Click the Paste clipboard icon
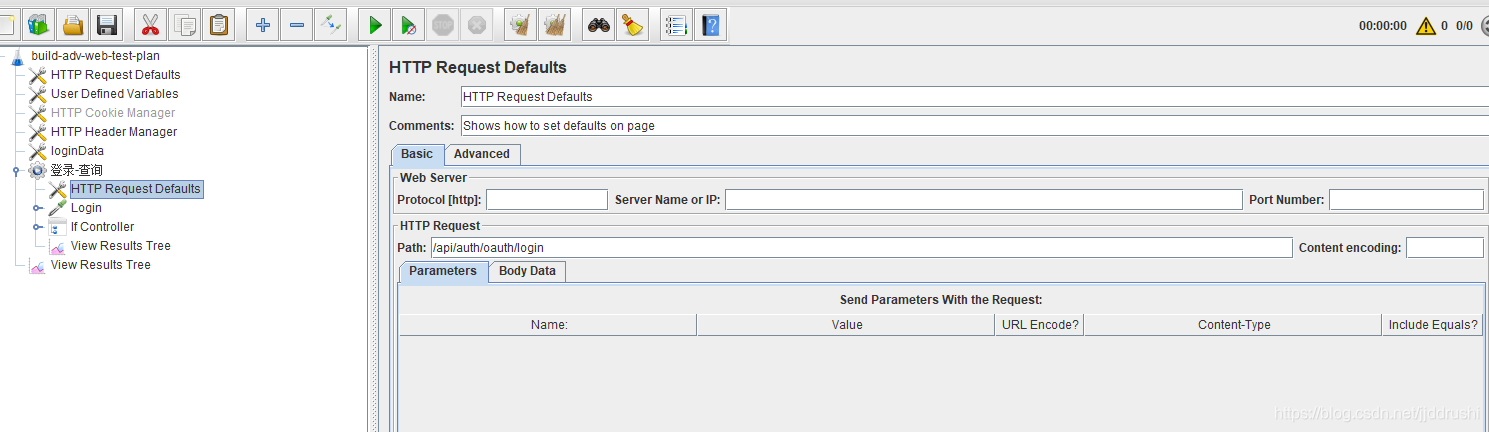Screen dimensions: 1489x432 point(219,25)
